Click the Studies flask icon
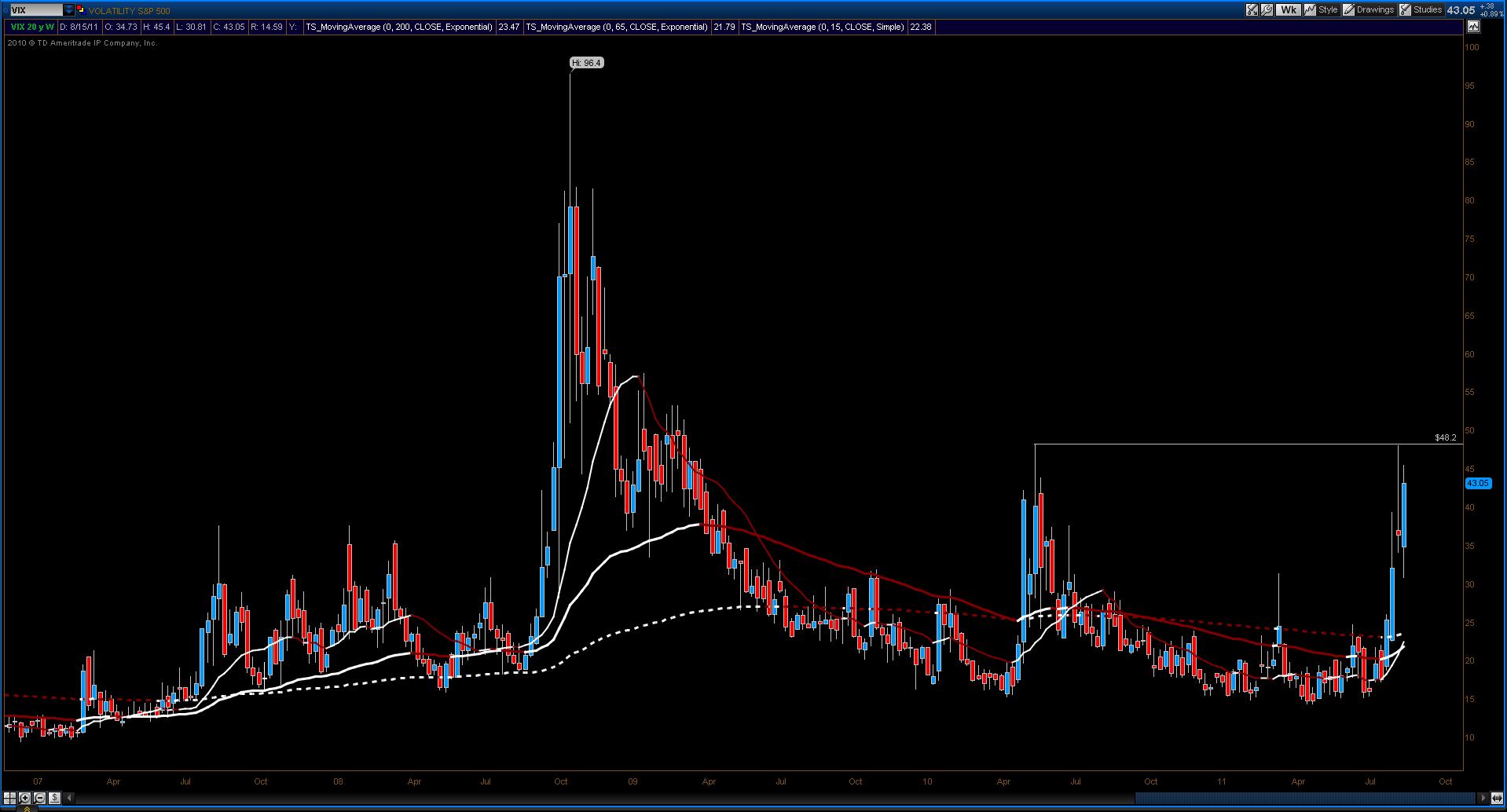 tap(1405, 10)
